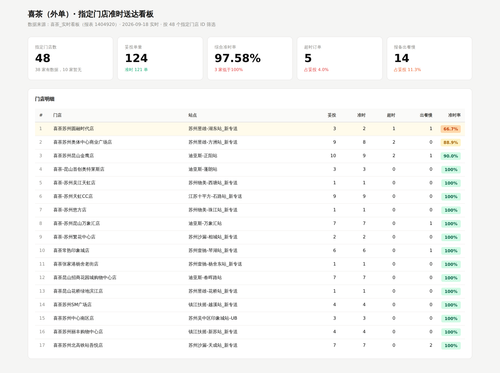Click the 喜茶-苏州天虹CC店 store cell
Screen dimensions: 500x373
[x=73, y=196]
